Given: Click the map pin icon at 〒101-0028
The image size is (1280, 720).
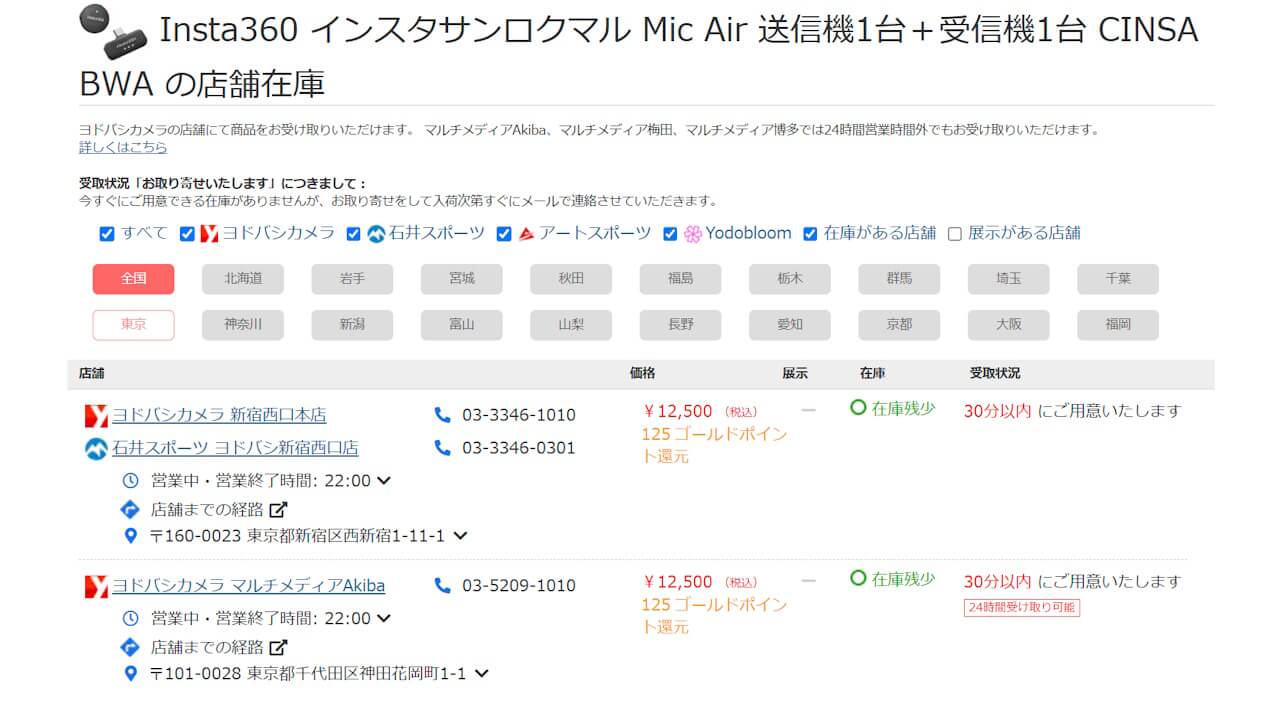Looking at the screenshot, I should (130, 674).
